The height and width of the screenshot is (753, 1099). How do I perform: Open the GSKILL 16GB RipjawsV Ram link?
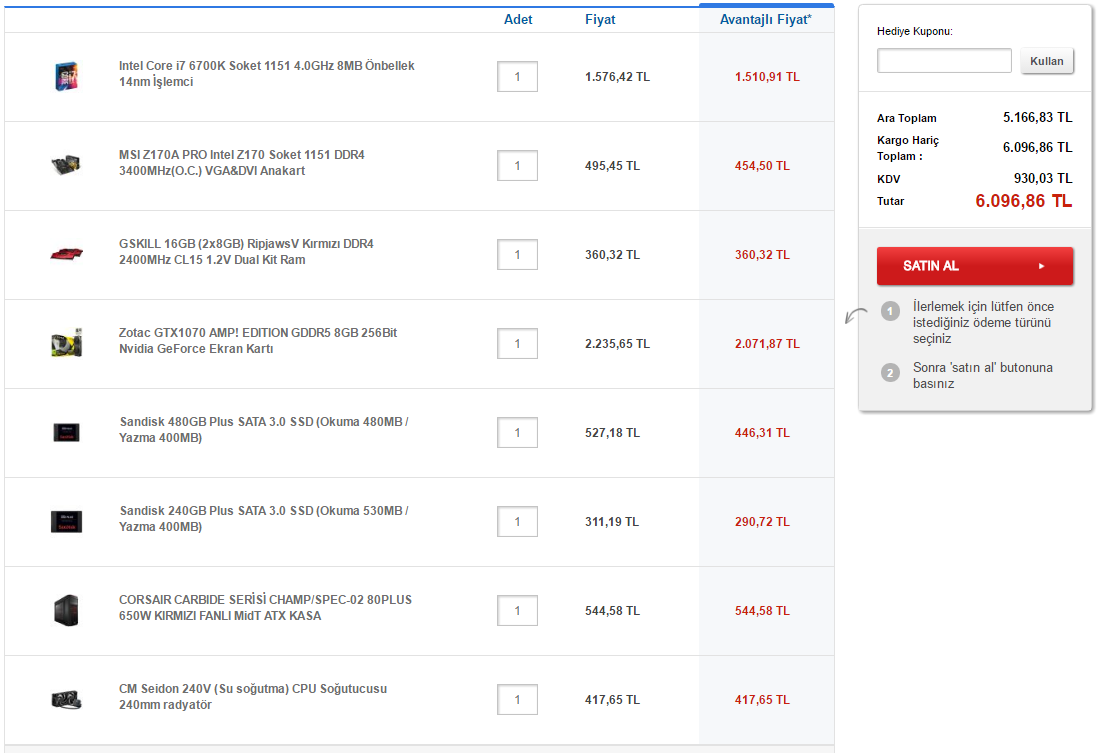(x=245, y=252)
